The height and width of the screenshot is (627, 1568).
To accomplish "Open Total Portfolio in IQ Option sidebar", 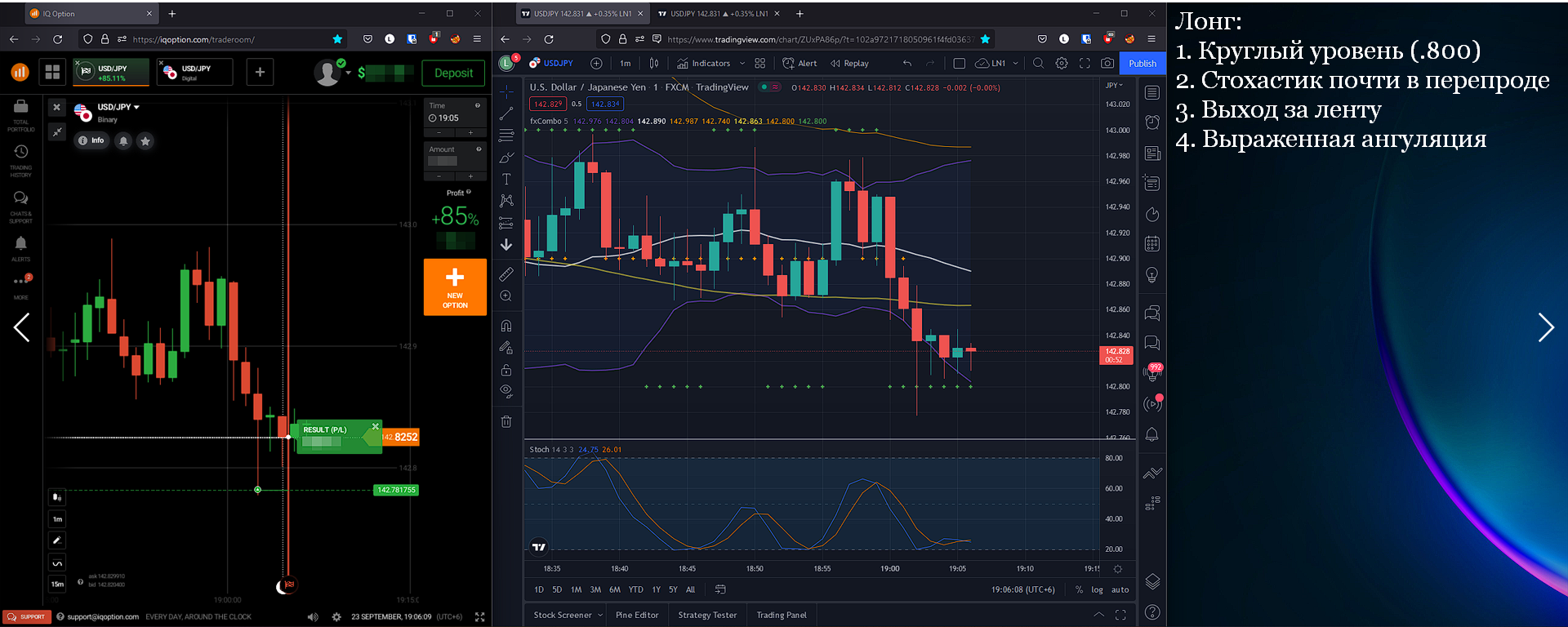I will pyautogui.click(x=21, y=114).
